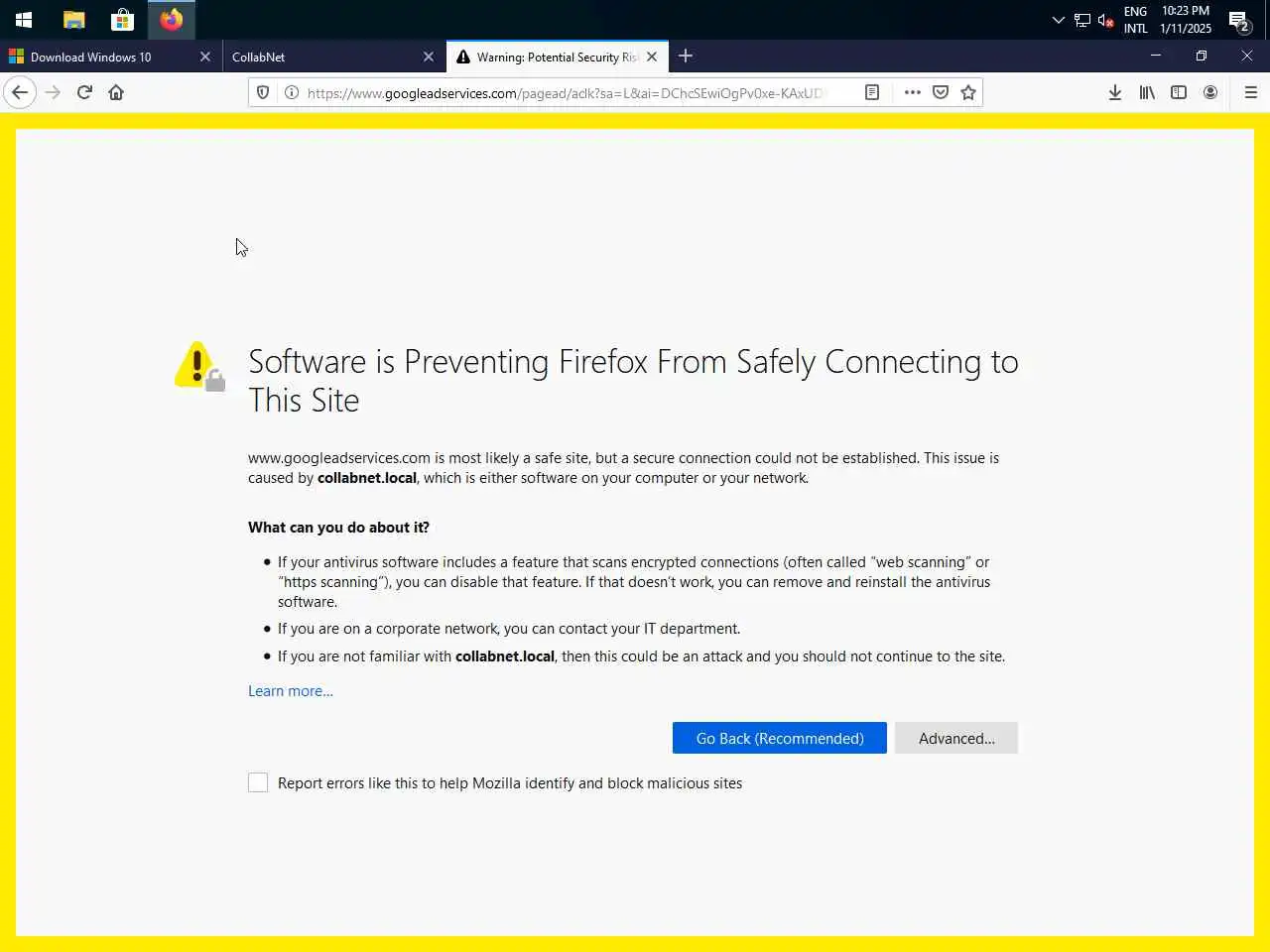Image resolution: width=1270 pixels, height=952 pixels.
Task: Open the Advanced... options
Action: pyautogui.click(x=956, y=738)
